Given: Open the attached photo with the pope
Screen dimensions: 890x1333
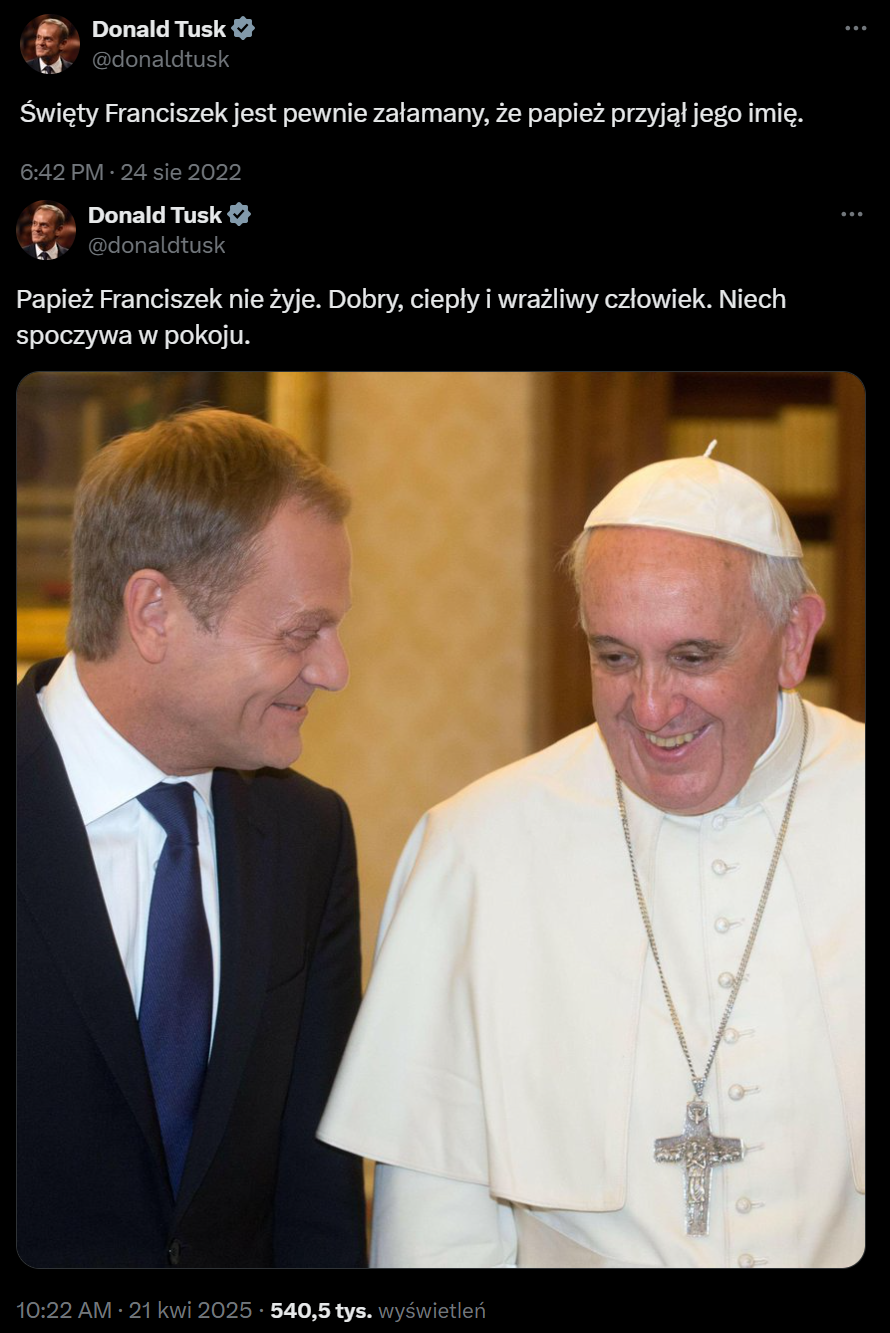Looking at the screenshot, I should coord(441,820).
